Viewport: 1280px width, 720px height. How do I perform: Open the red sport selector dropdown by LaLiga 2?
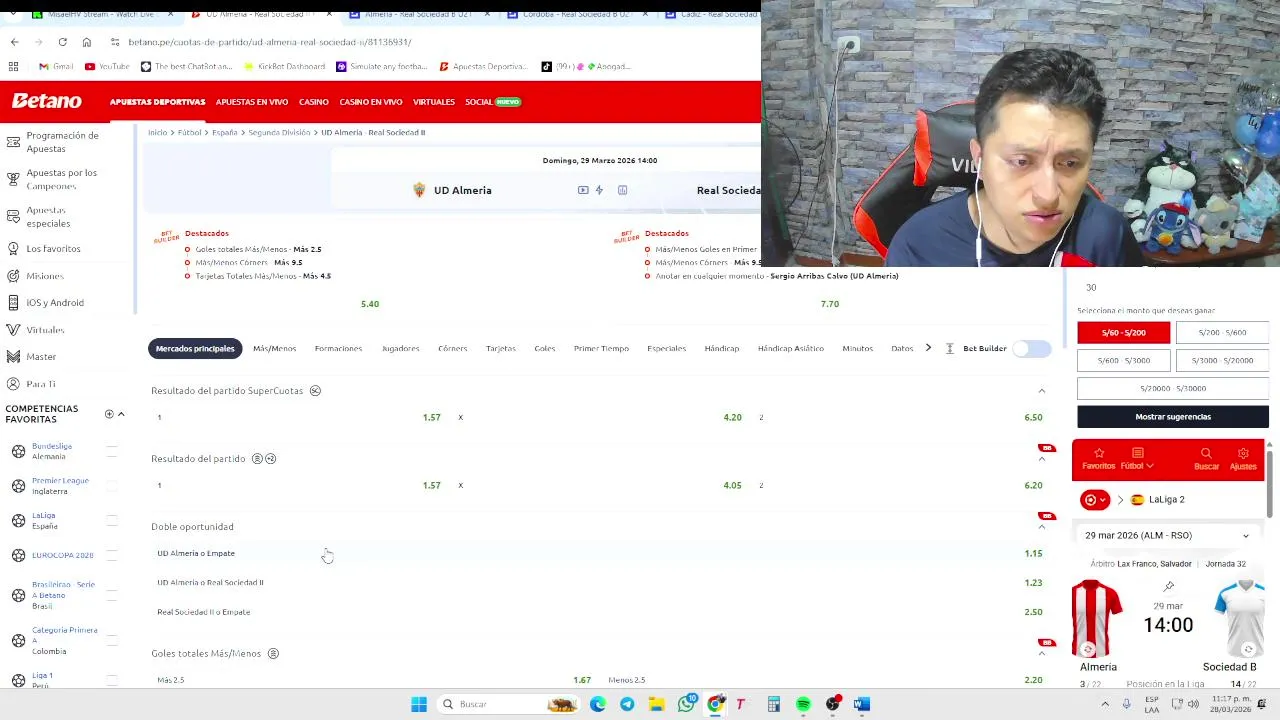coord(1095,500)
